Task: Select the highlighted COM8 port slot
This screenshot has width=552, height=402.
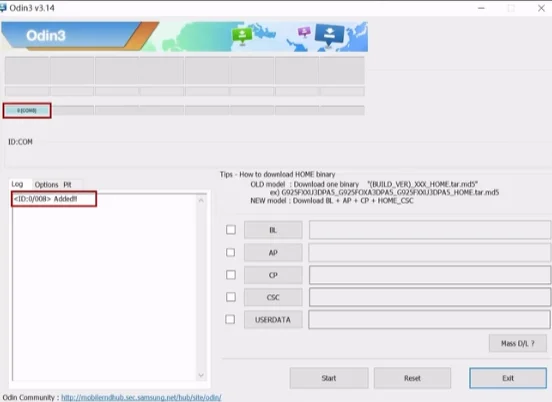Action: point(27,111)
